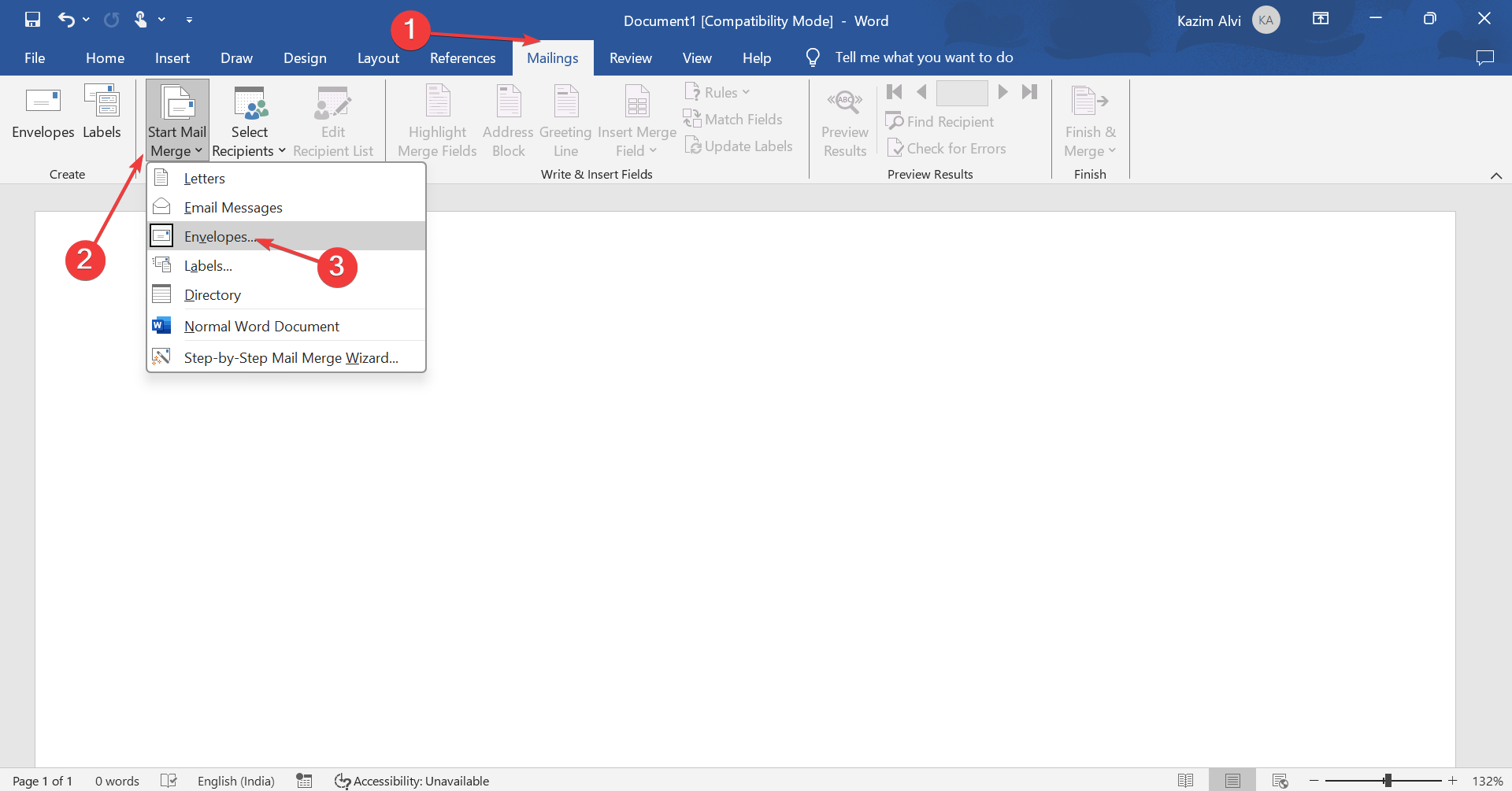
Task: Switch to Print Layout view
Action: tap(1232, 781)
